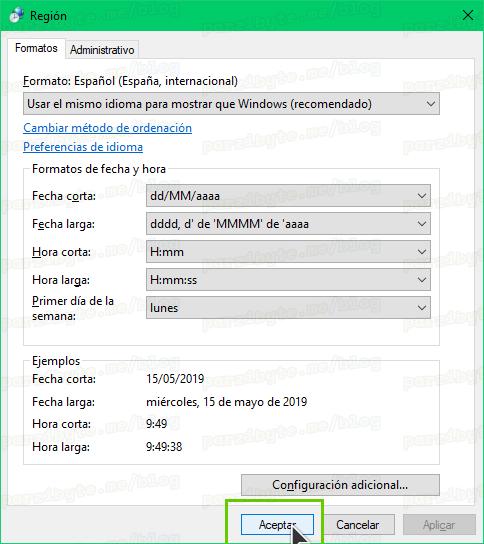Close the Región dialog window

click(468, 15)
